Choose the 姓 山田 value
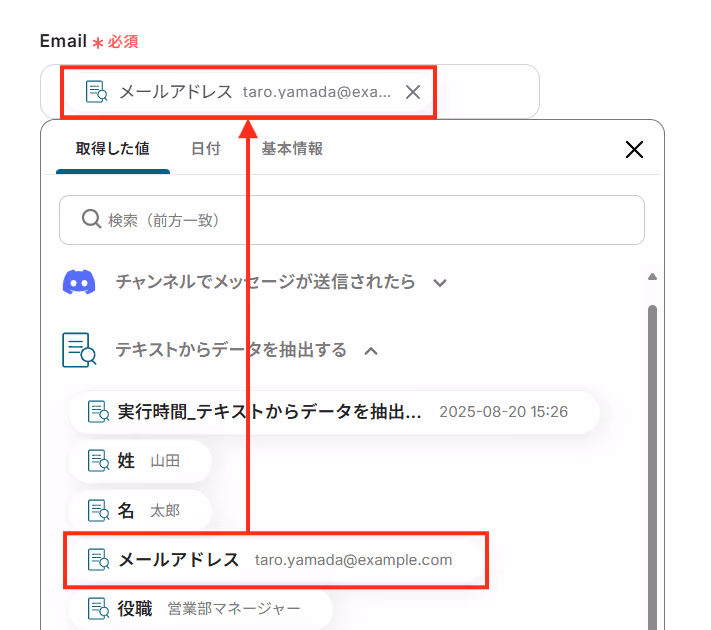The height and width of the screenshot is (630, 711). click(x=140, y=461)
